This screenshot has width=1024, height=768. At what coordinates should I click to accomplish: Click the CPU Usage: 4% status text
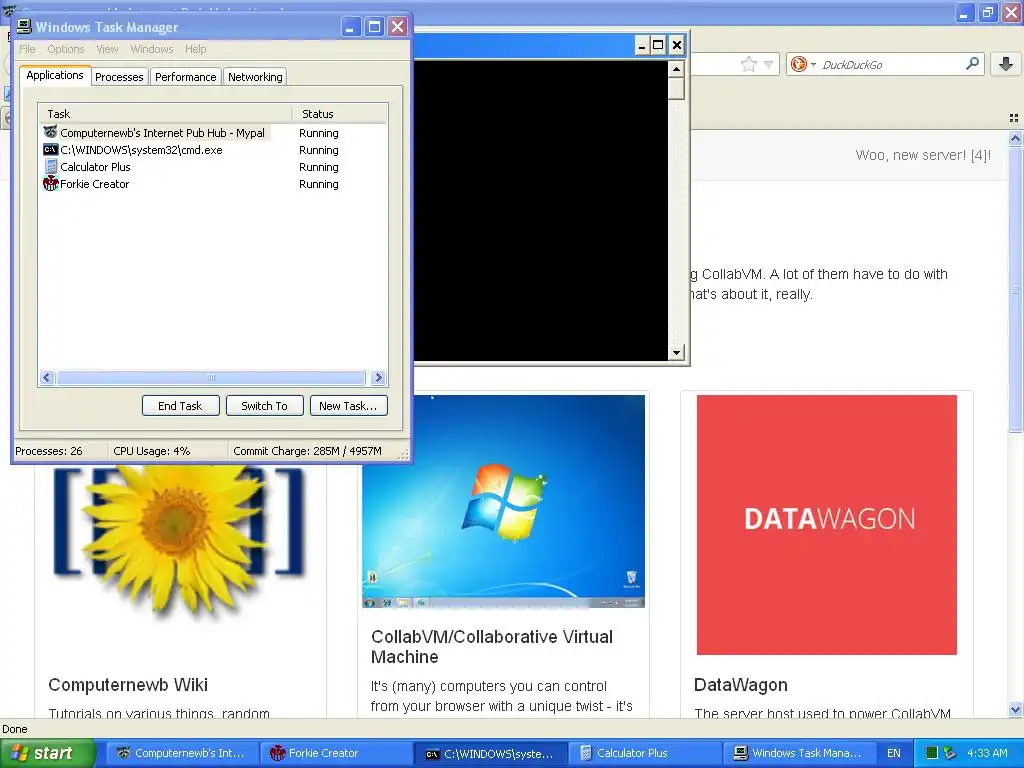coord(152,451)
